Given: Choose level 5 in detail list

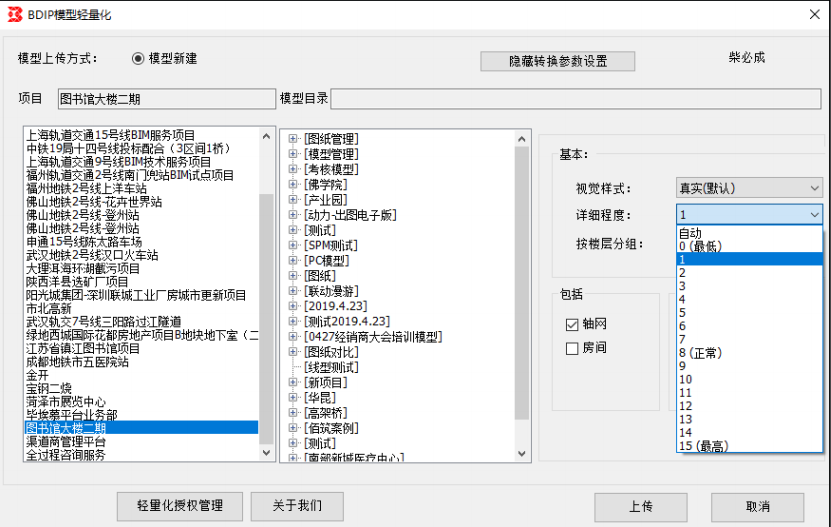Looking at the screenshot, I should (x=749, y=313).
